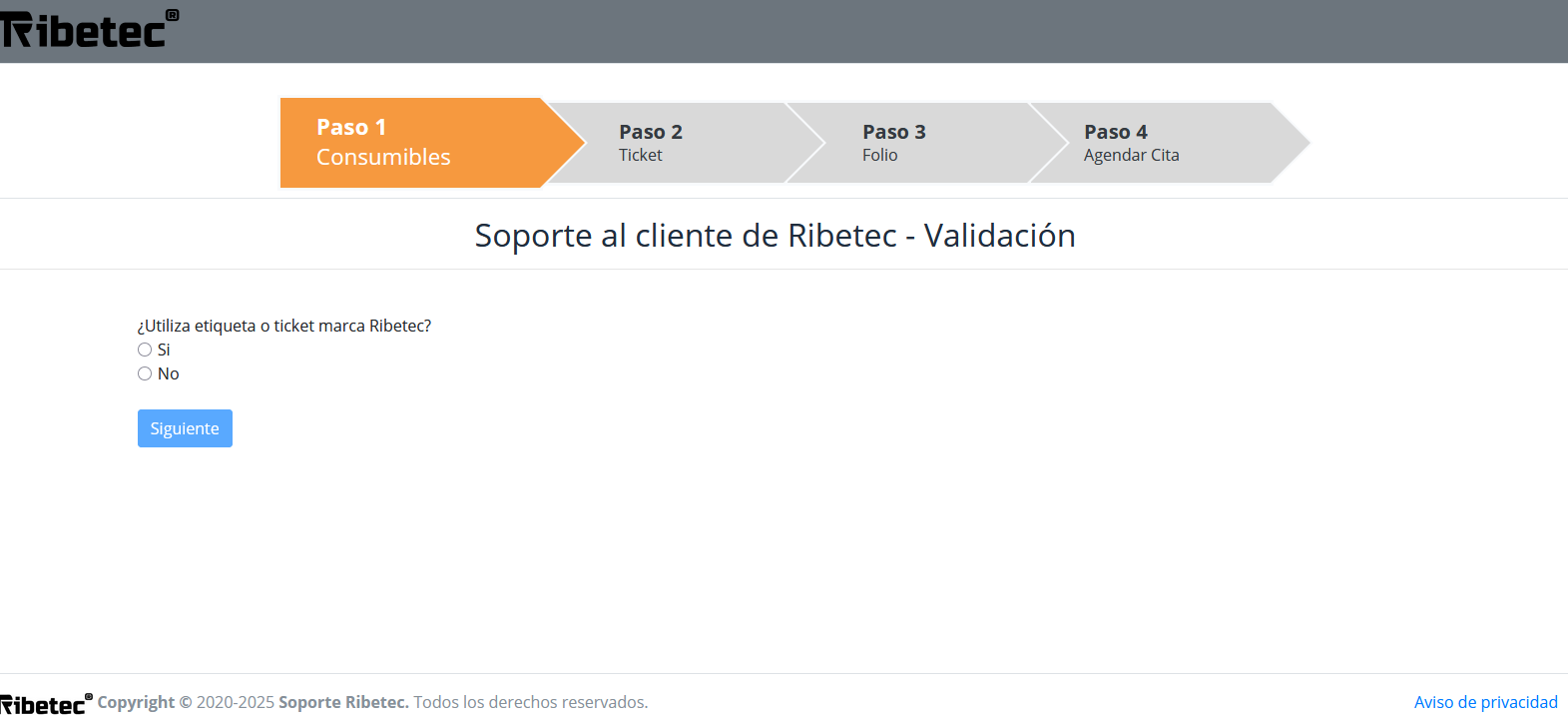1568x723 pixels.
Task: Click the Ribetec logo in the header
Action: [85, 31]
